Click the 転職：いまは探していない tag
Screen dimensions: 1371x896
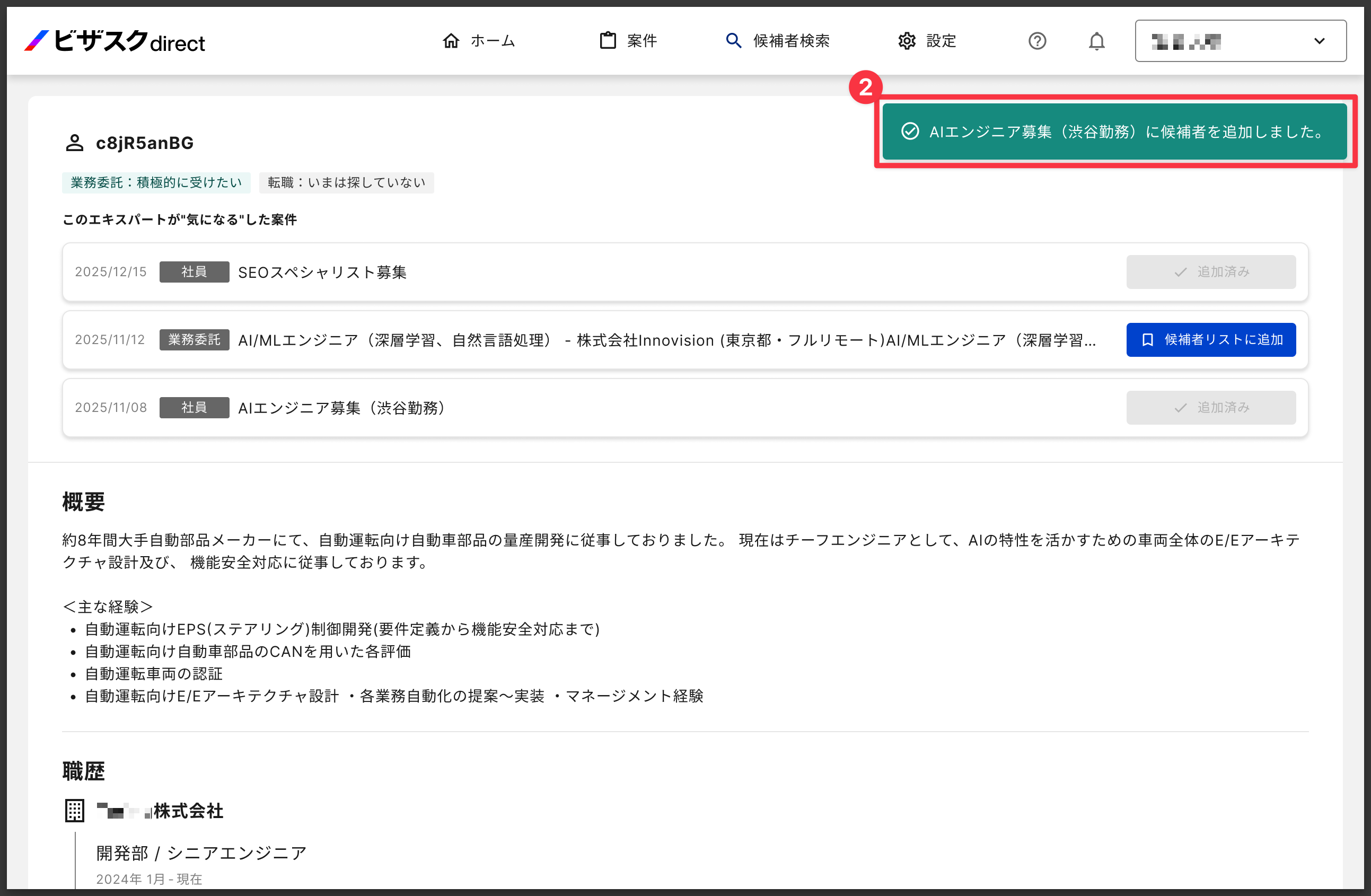(x=346, y=183)
